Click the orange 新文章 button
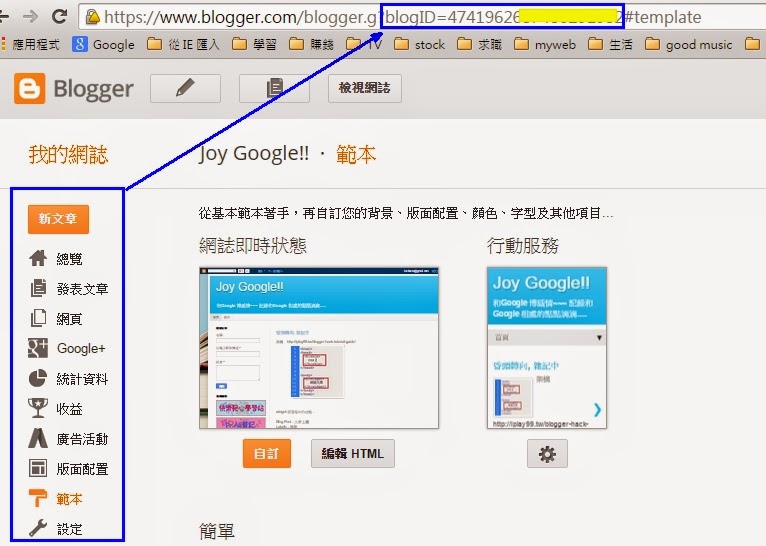Image resolution: width=766 pixels, height=546 pixels. click(58, 219)
